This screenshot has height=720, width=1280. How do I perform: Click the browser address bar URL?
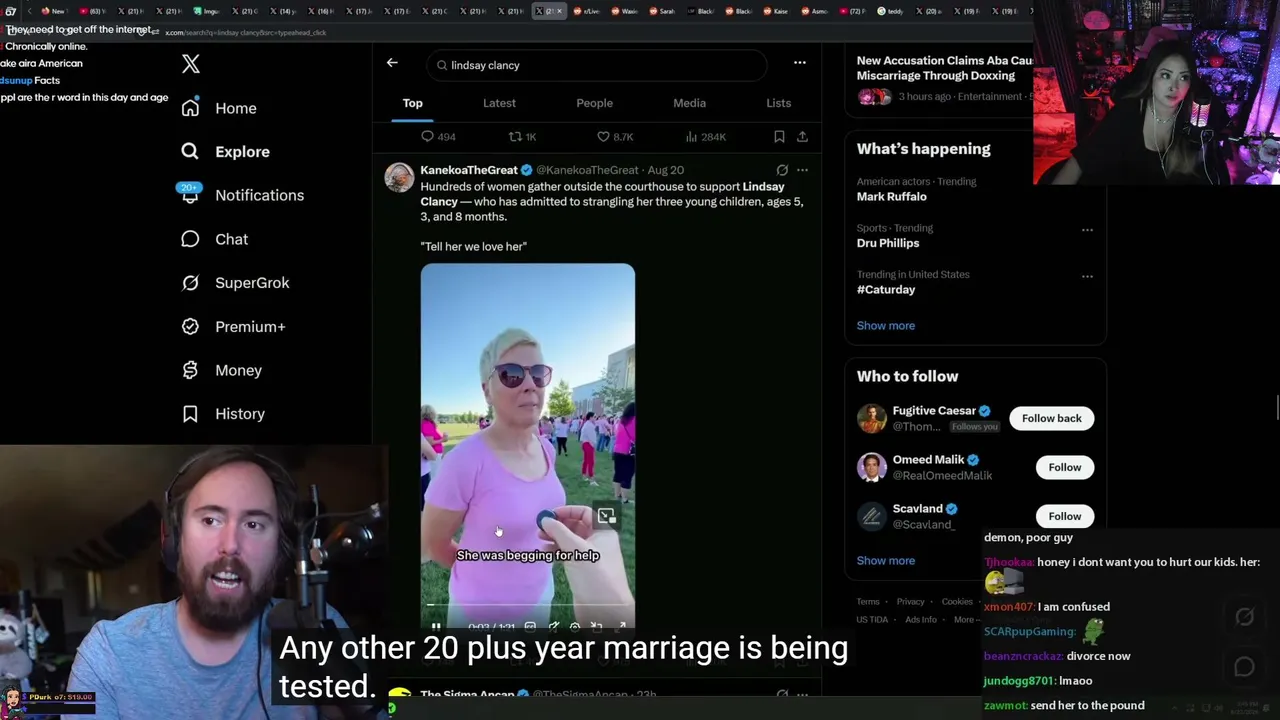click(246, 32)
